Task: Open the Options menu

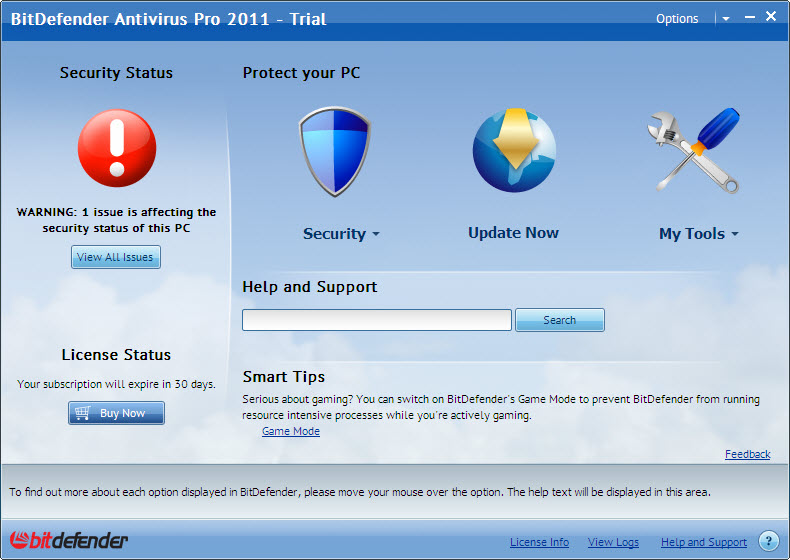Action: pyautogui.click(x=677, y=19)
